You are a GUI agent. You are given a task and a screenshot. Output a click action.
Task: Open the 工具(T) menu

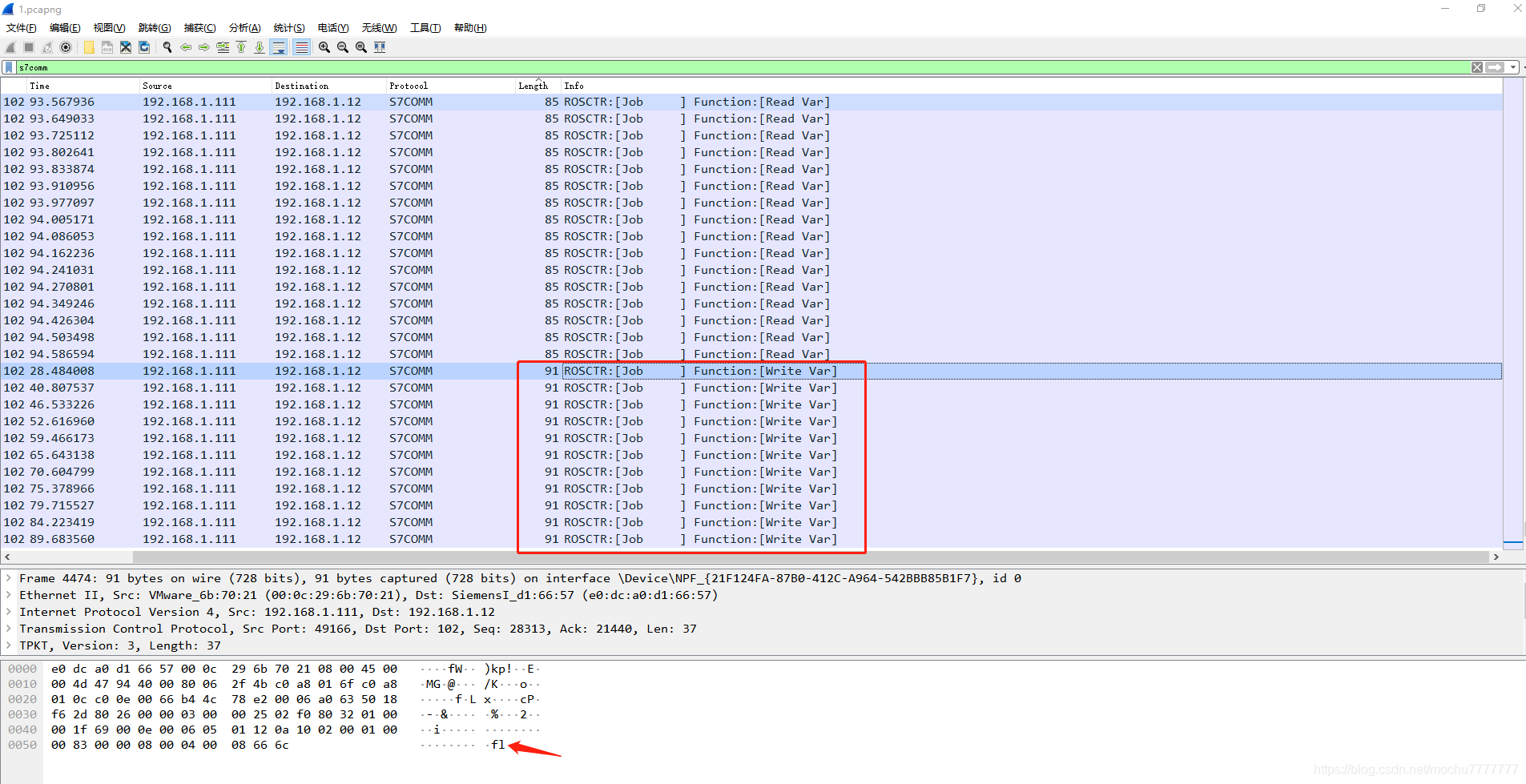click(425, 28)
